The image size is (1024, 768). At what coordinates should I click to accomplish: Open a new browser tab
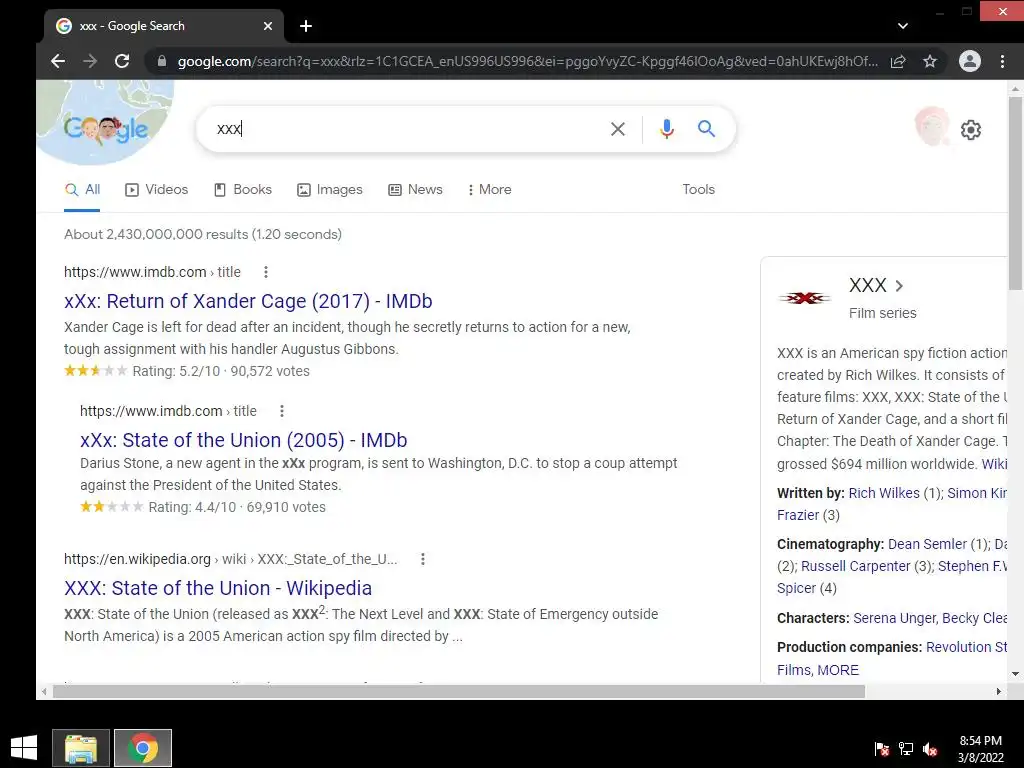tap(306, 26)
